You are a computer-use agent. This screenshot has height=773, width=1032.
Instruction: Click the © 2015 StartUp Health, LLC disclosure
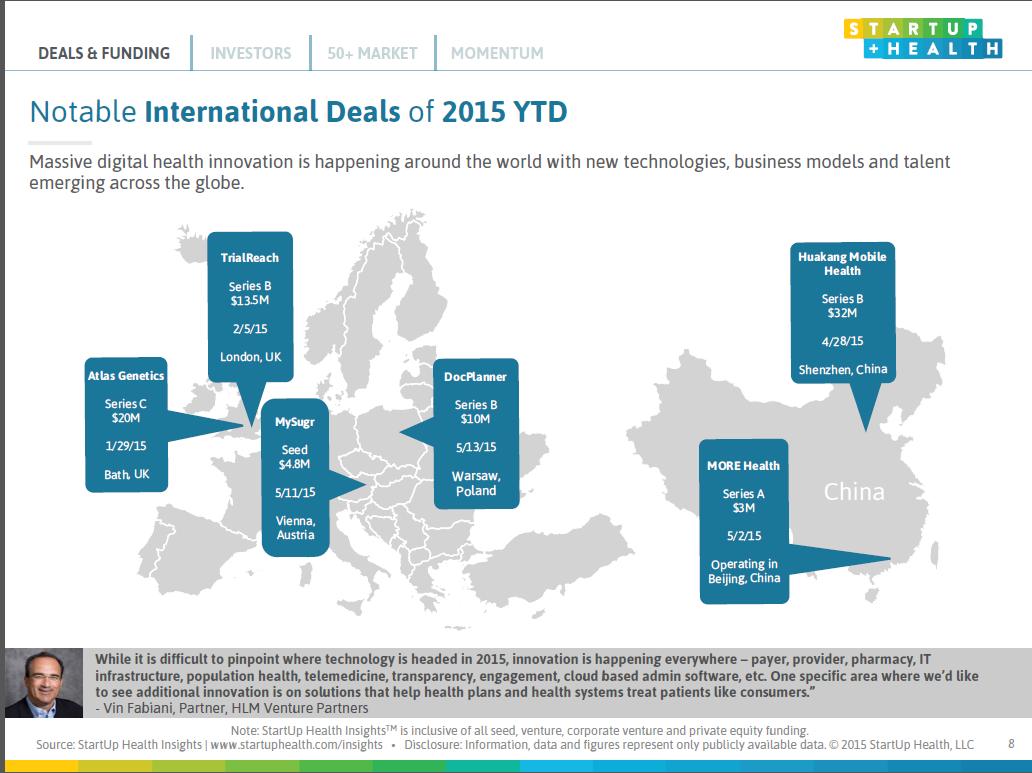pyautogui.click(x=901, y=745)
